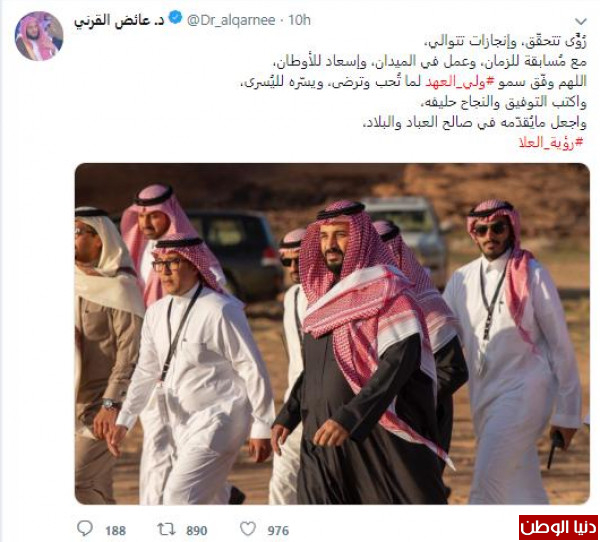
Task: Click the 976 likes count
Action: (x=278, y=531)
